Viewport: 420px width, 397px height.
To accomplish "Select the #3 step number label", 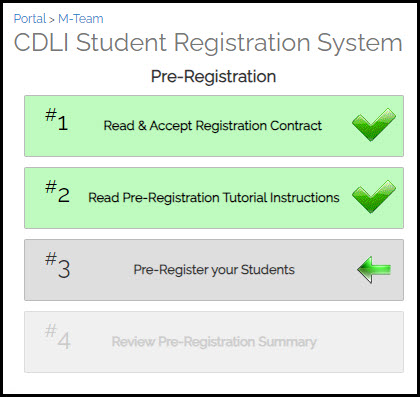I will pyautogui.click(x=57, y=265).
